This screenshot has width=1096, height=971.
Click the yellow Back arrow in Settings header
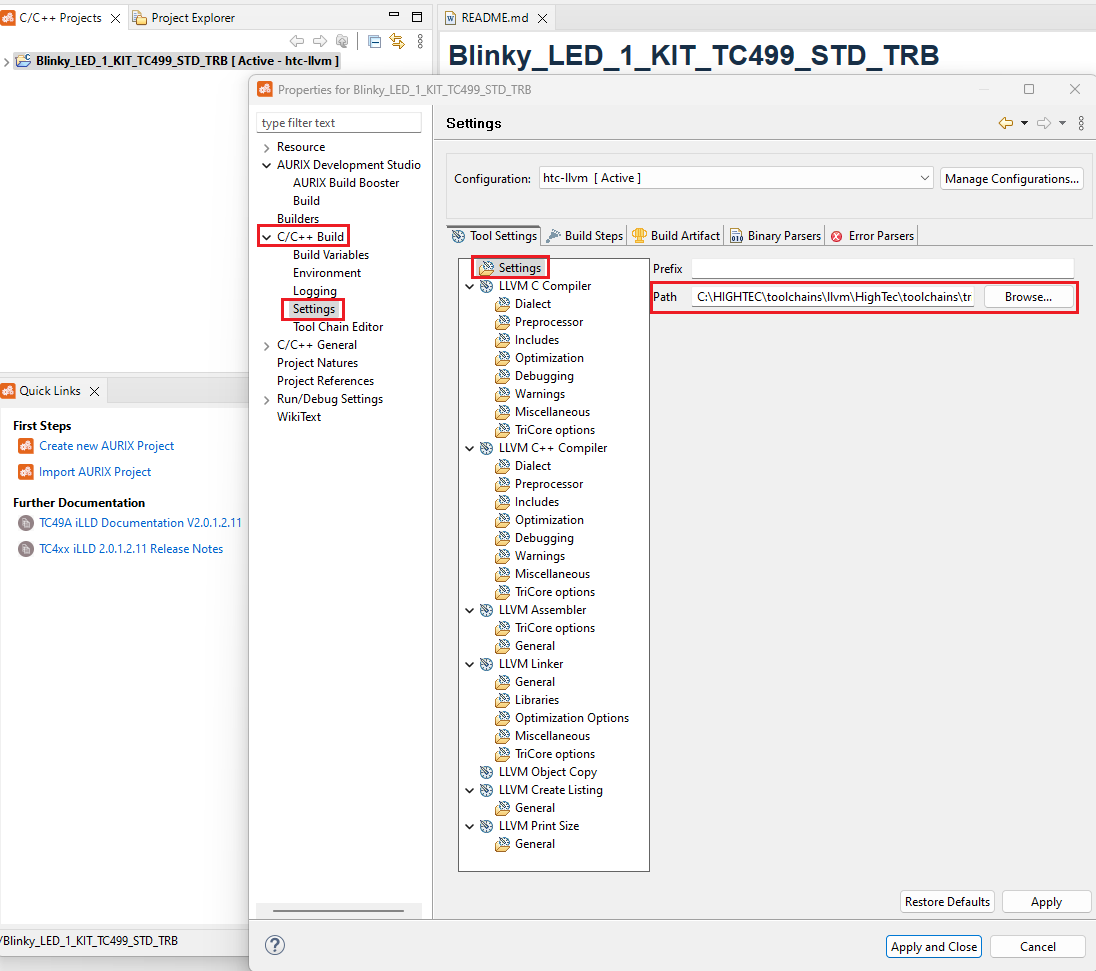click(x=1006, y=123)
